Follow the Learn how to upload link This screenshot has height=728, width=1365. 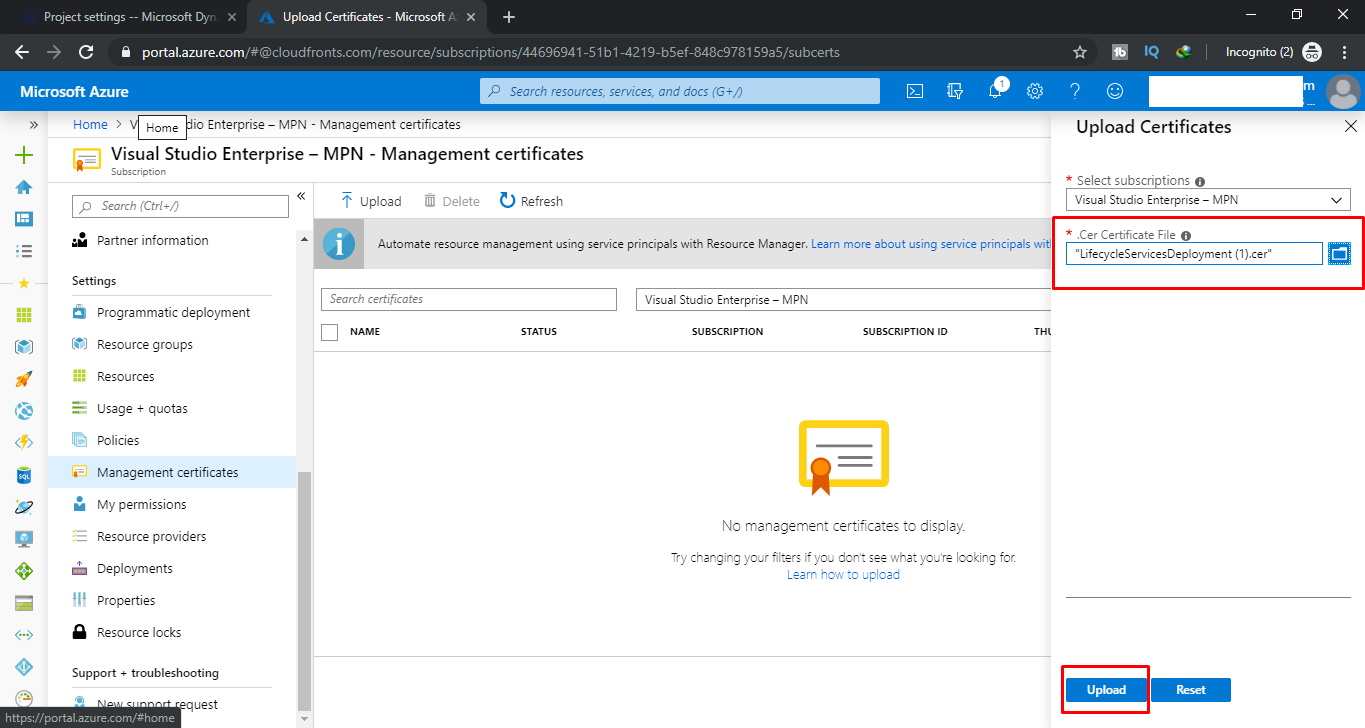843,575
